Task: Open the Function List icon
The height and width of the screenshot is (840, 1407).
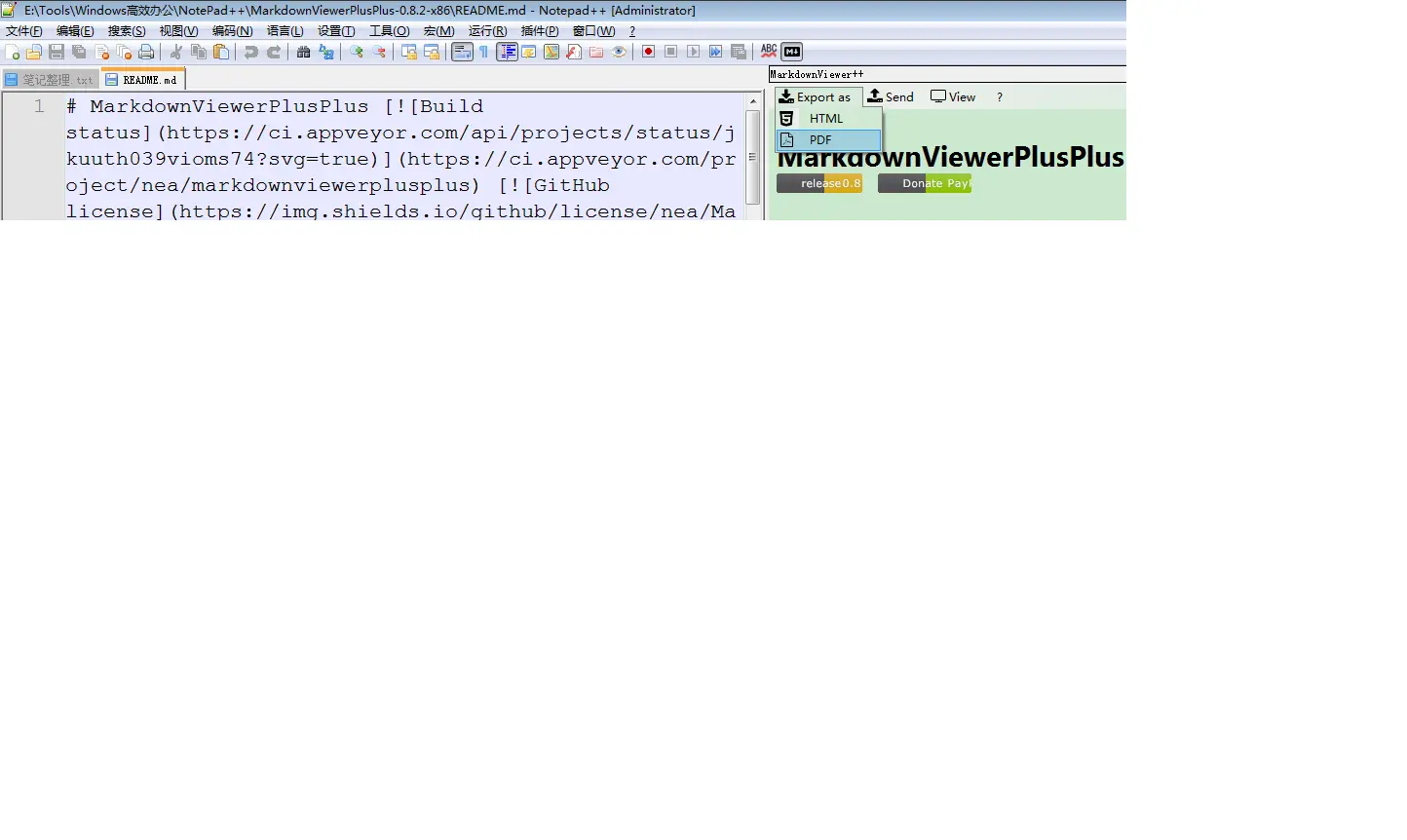Action: 574,52
